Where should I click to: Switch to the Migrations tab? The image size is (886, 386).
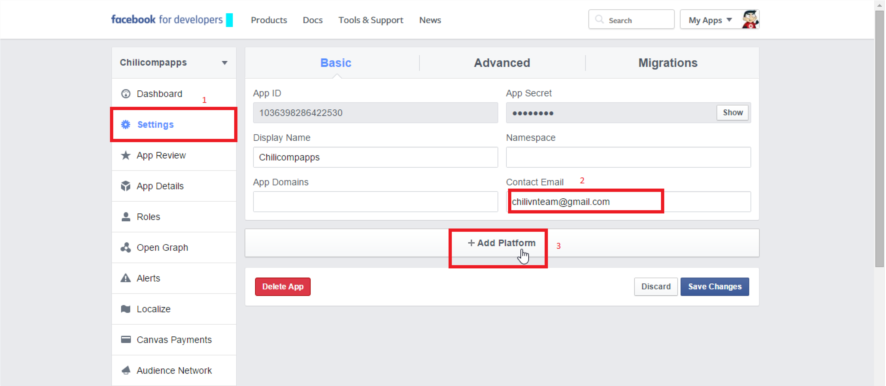(x=668, y=63)
